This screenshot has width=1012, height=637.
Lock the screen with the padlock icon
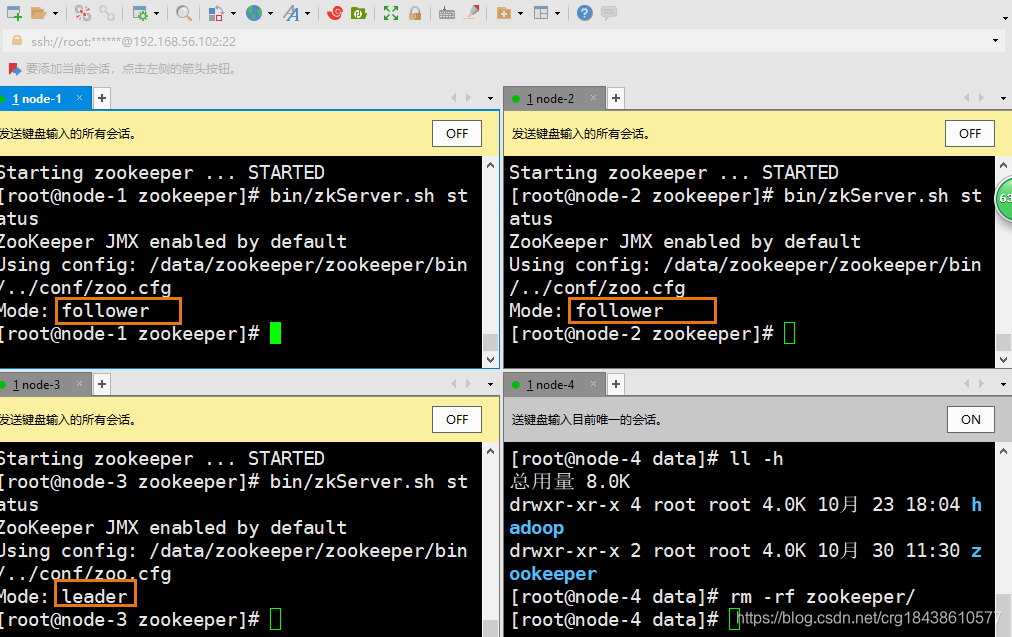click(415, 13)
